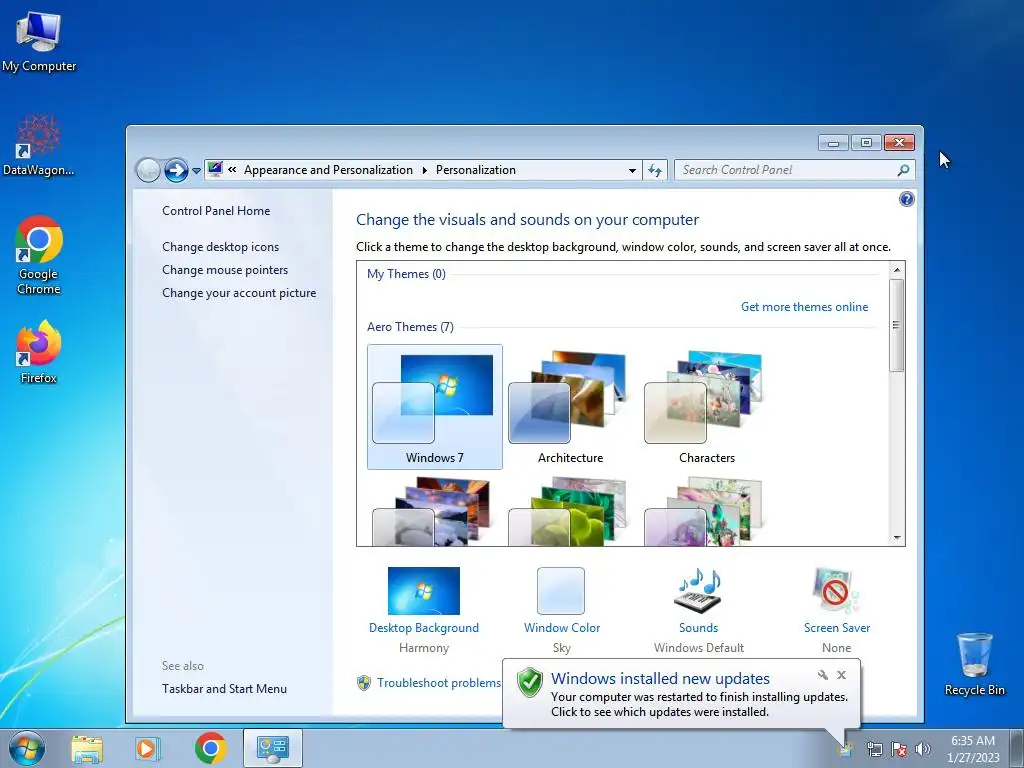Open the Windows Start menu

27,748
